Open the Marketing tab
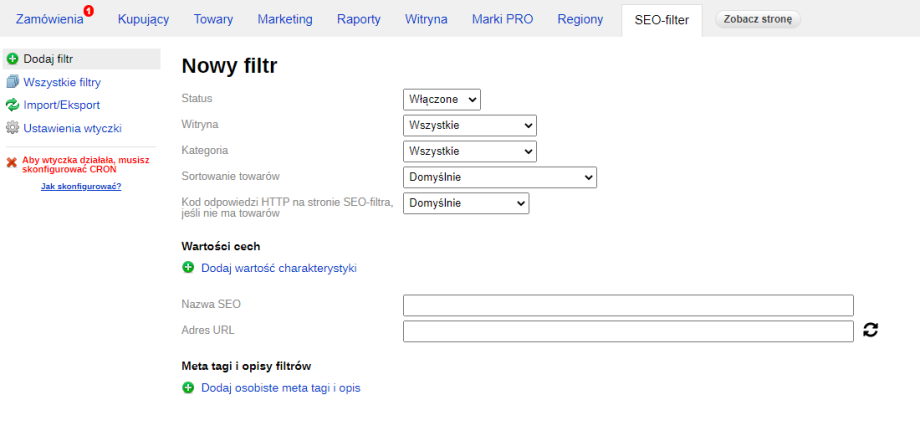Viewport: 920px width, 436px height. [x=284, y=19]
